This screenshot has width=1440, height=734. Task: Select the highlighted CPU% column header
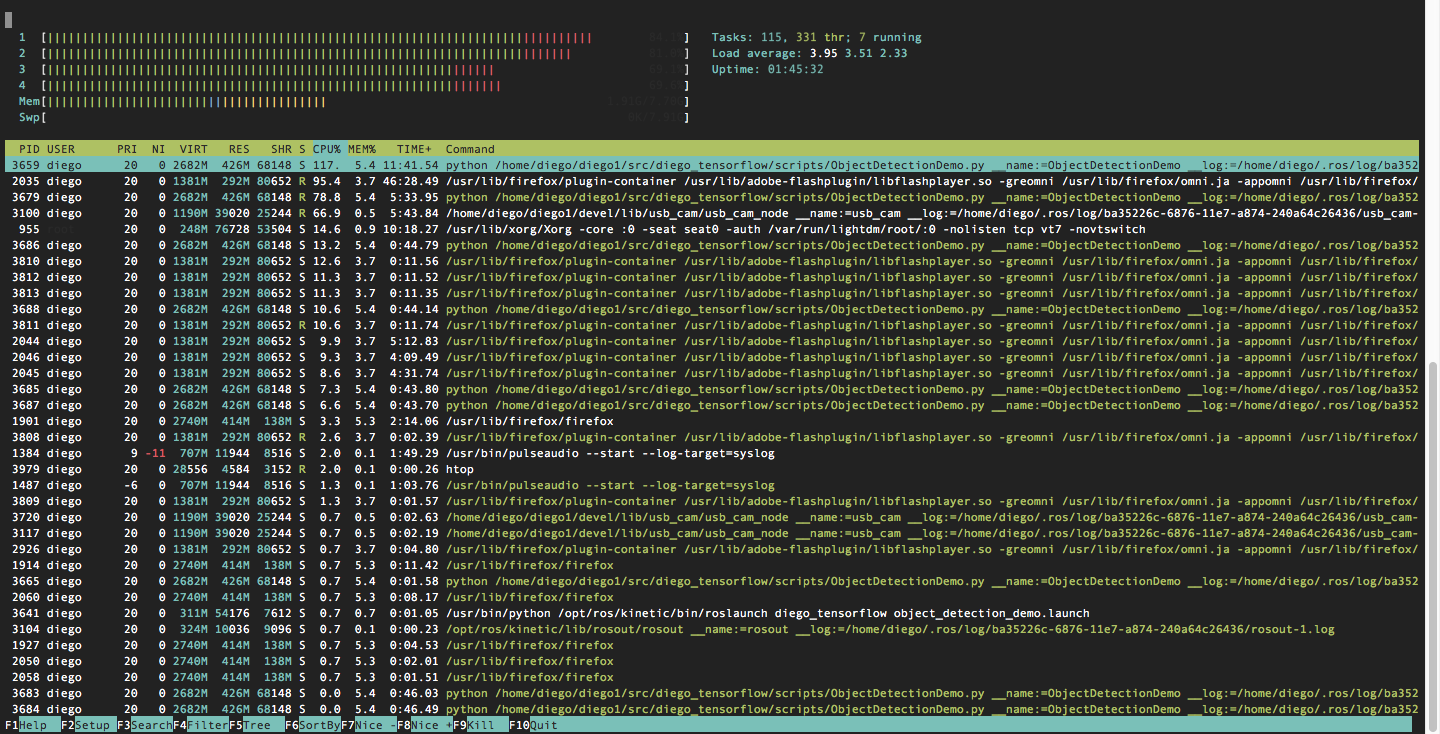(x=327, y=149)
